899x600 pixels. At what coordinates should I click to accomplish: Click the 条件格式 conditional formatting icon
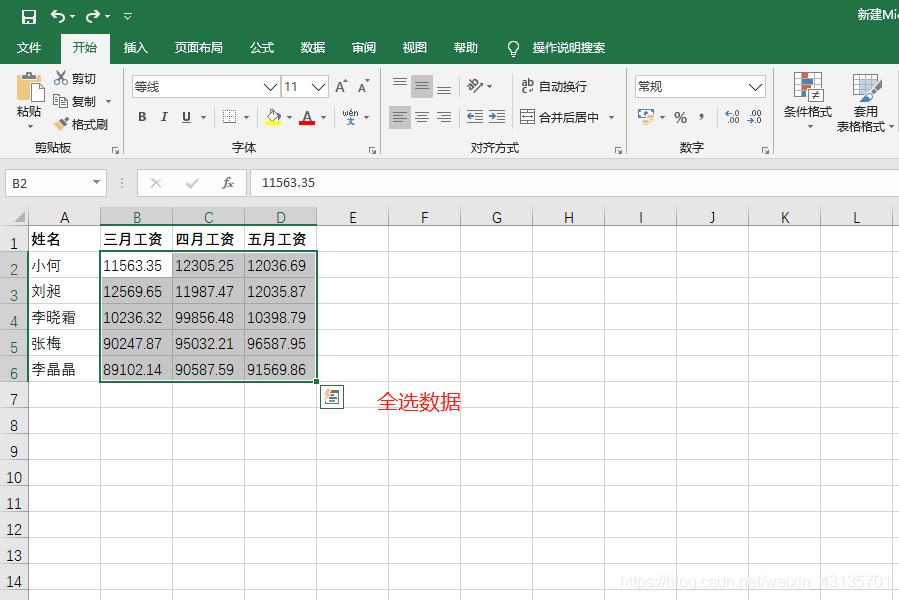pyautogui.click(x=808, y=87)
